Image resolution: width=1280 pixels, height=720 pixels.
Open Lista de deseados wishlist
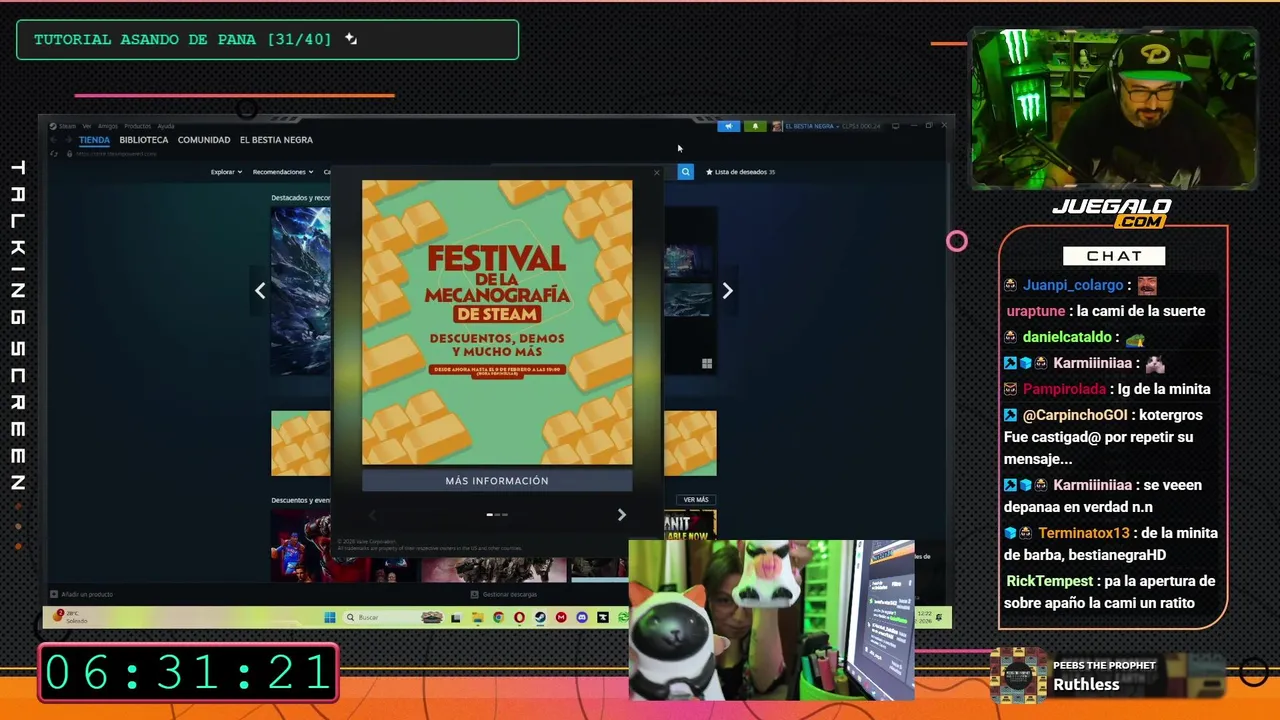coord(740,172)
